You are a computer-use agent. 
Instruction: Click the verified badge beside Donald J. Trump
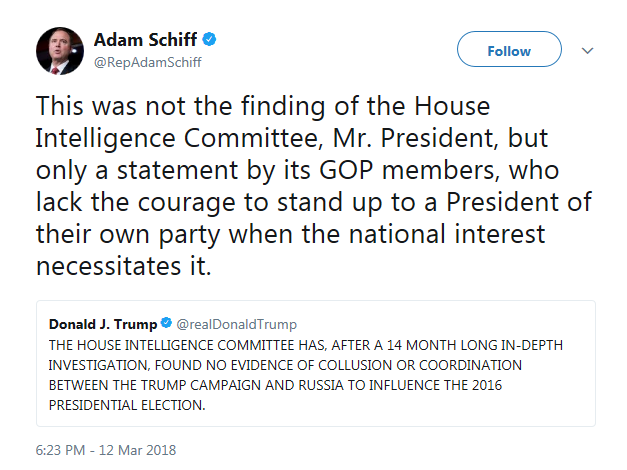coord(166,322)
